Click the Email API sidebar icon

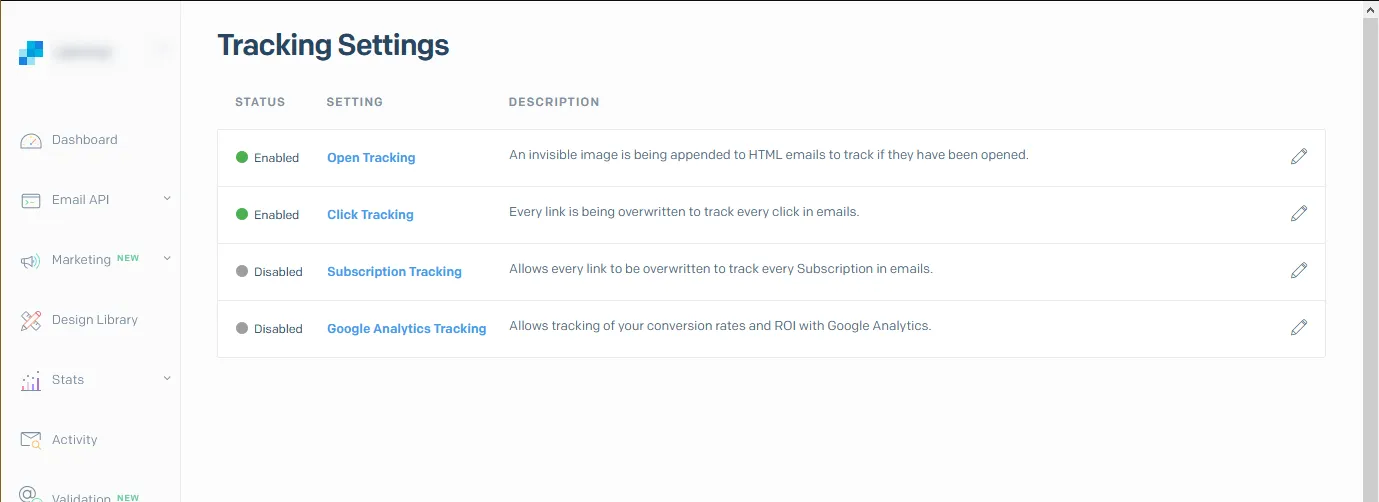point(31,201)
